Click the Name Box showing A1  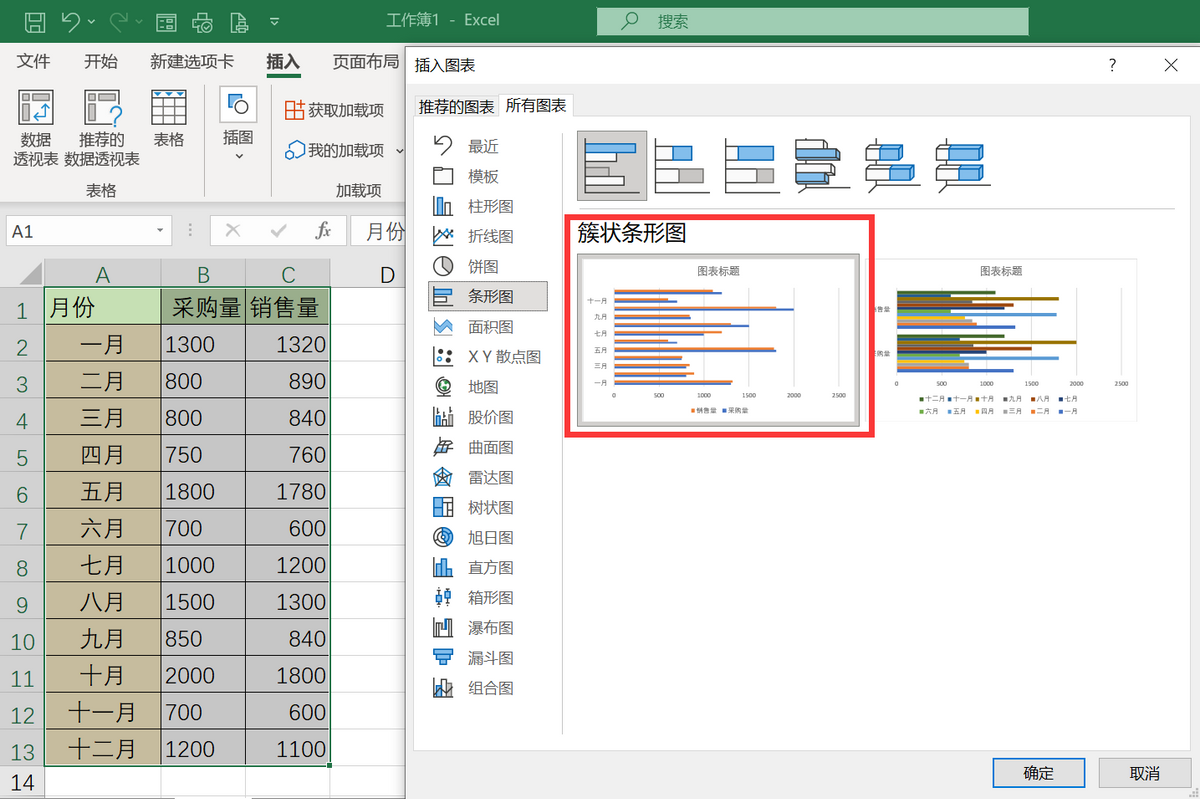(80, 231)
